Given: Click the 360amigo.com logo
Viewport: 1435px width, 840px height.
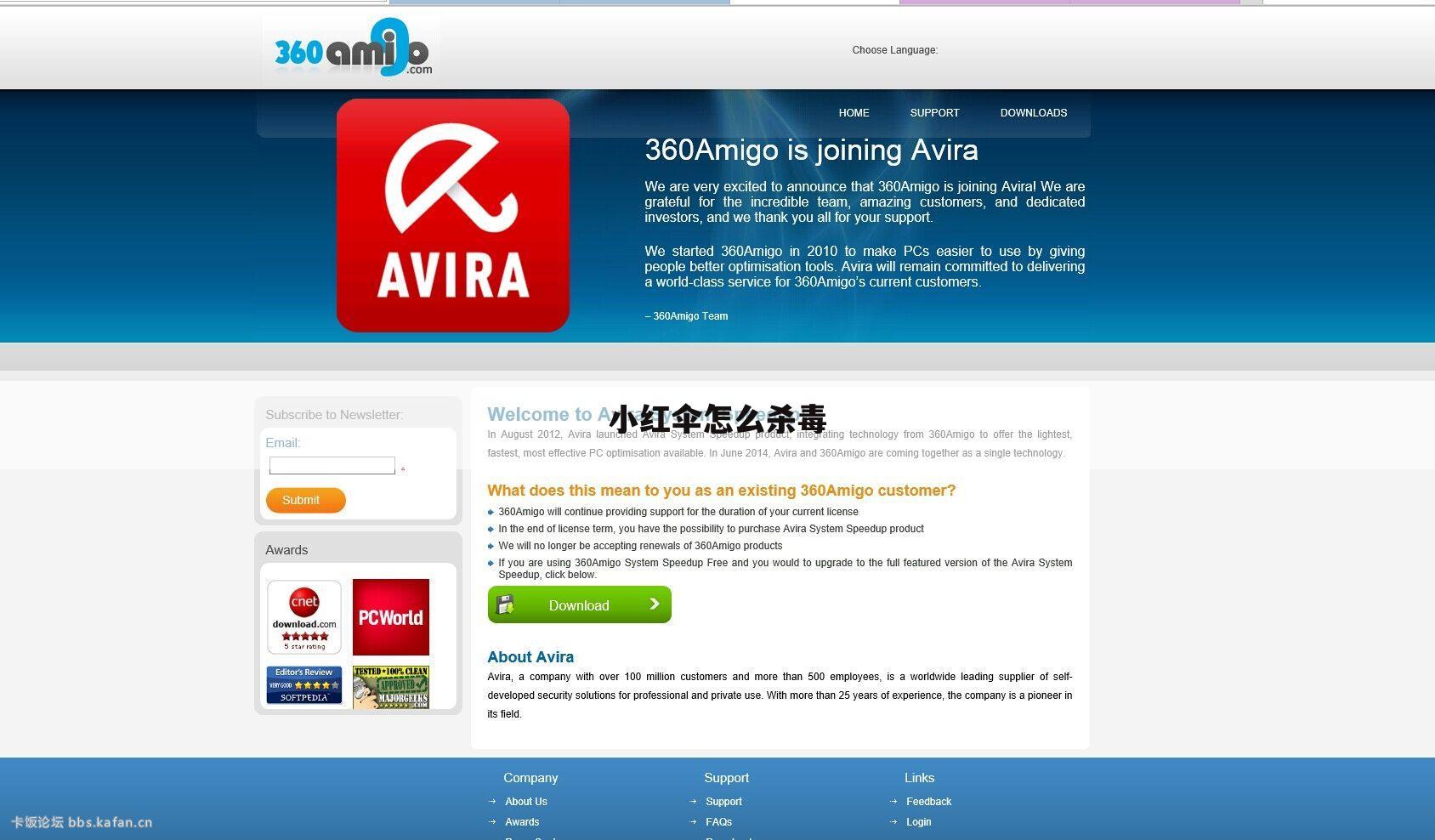Looking at the screenshot, I should point(353,48).
